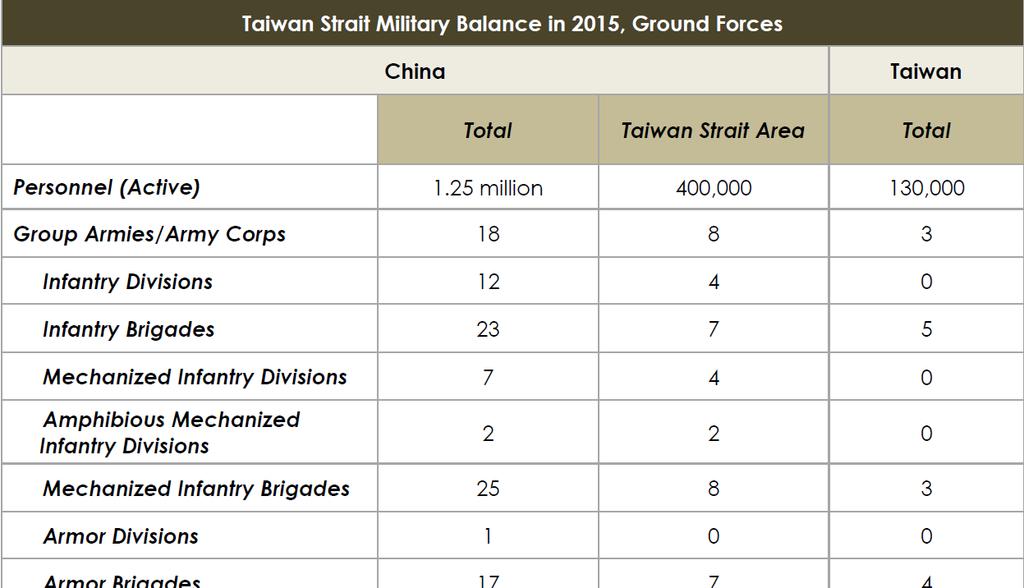The width and height of the screenshot is (1024, 588).
Task: Click Mechanized Infantry Divisions China total '7'
Action: 488,377
